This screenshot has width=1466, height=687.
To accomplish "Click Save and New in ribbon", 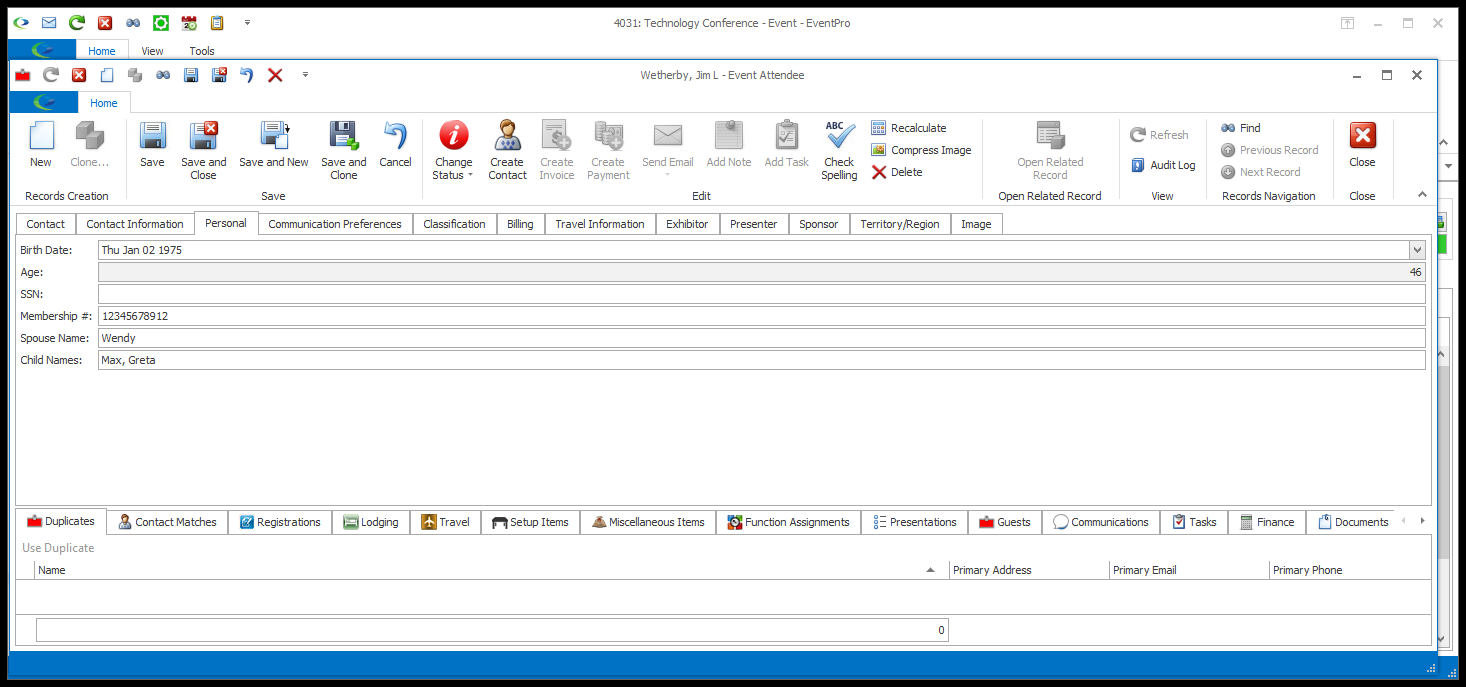I will [x=273, y=144].
